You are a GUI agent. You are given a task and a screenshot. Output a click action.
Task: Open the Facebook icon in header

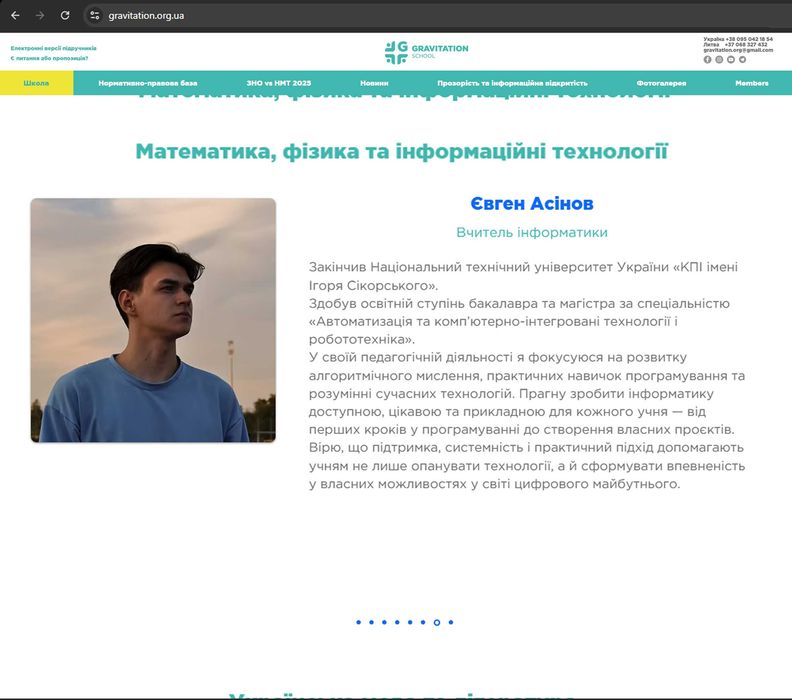tap(707, 60)
